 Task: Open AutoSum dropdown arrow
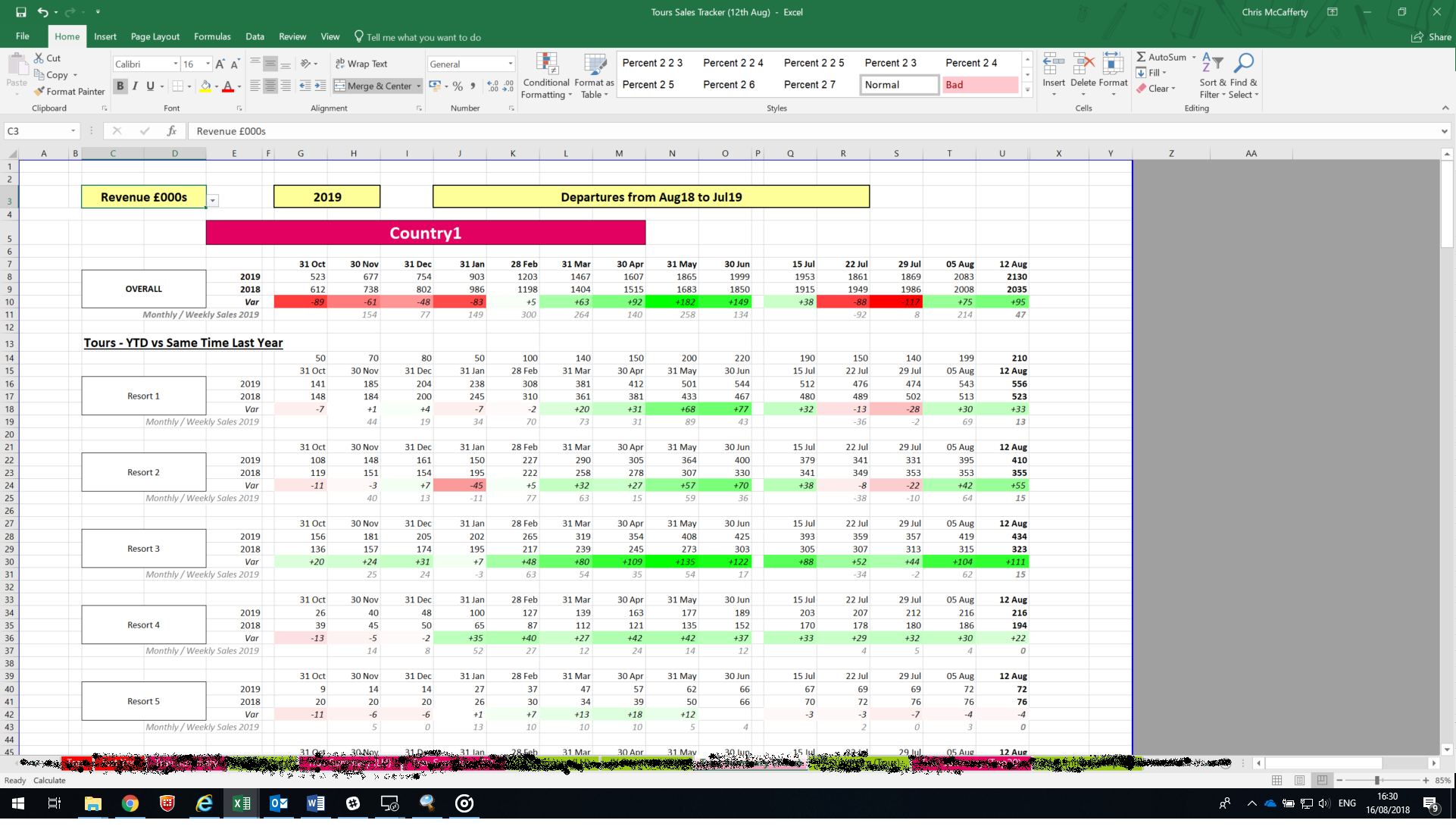(1193, 57)
